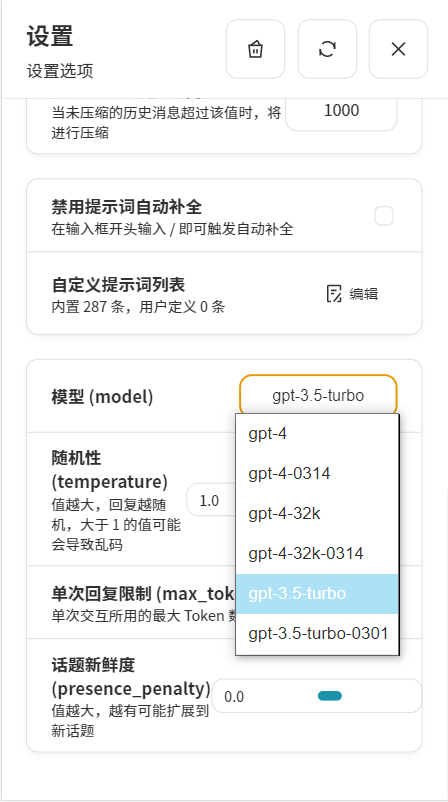Open the 编辑 icon for custom prompt list
This screenshot has width=448, height=802.
coord(352,294)
